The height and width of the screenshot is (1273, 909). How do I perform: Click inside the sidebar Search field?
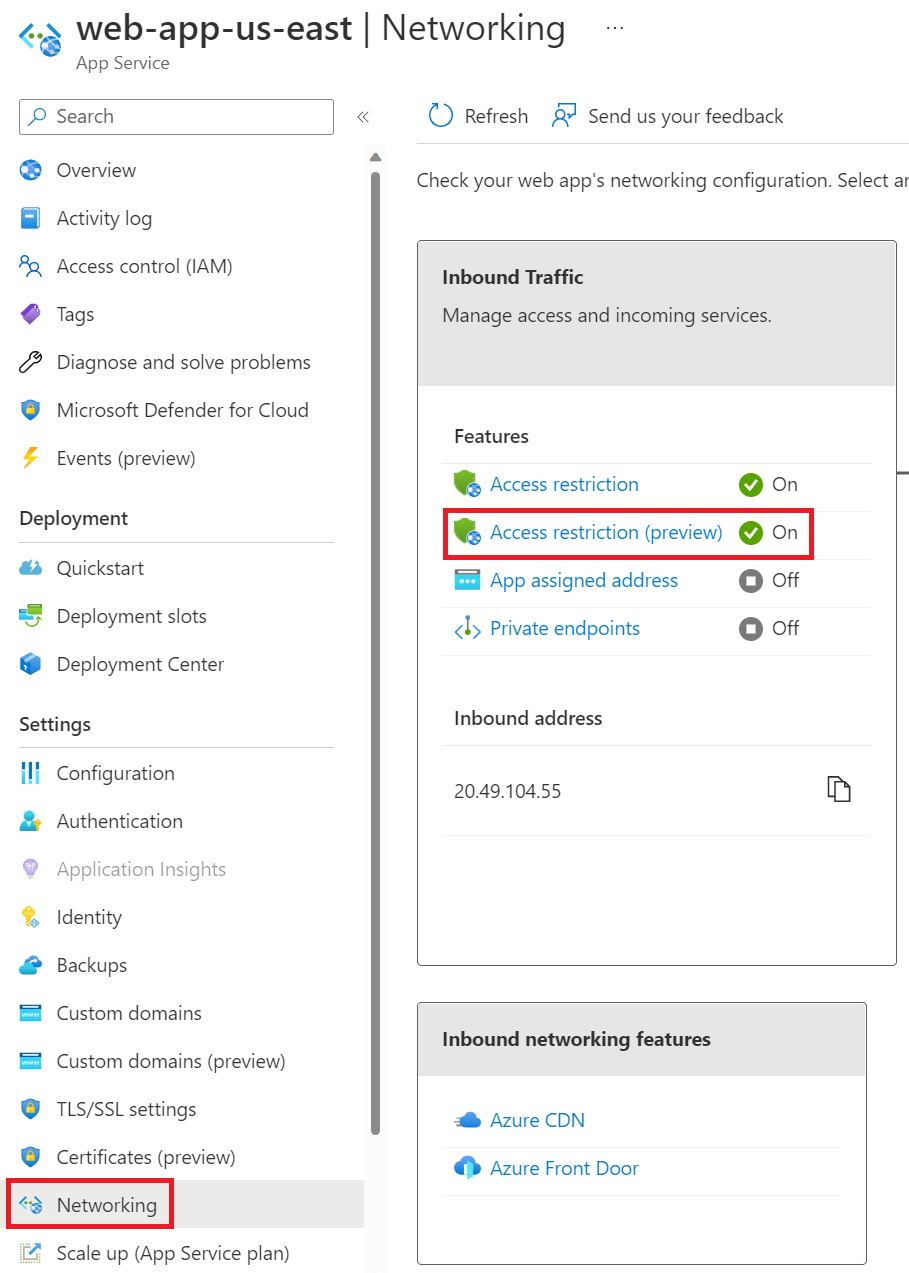coord(176,117)
